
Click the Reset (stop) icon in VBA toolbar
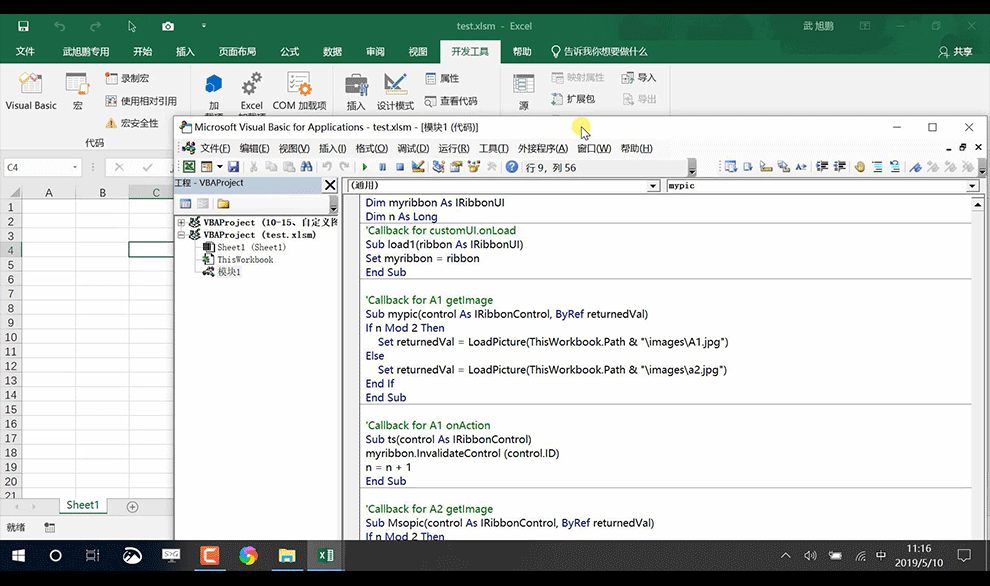click(x=399, y=167)
